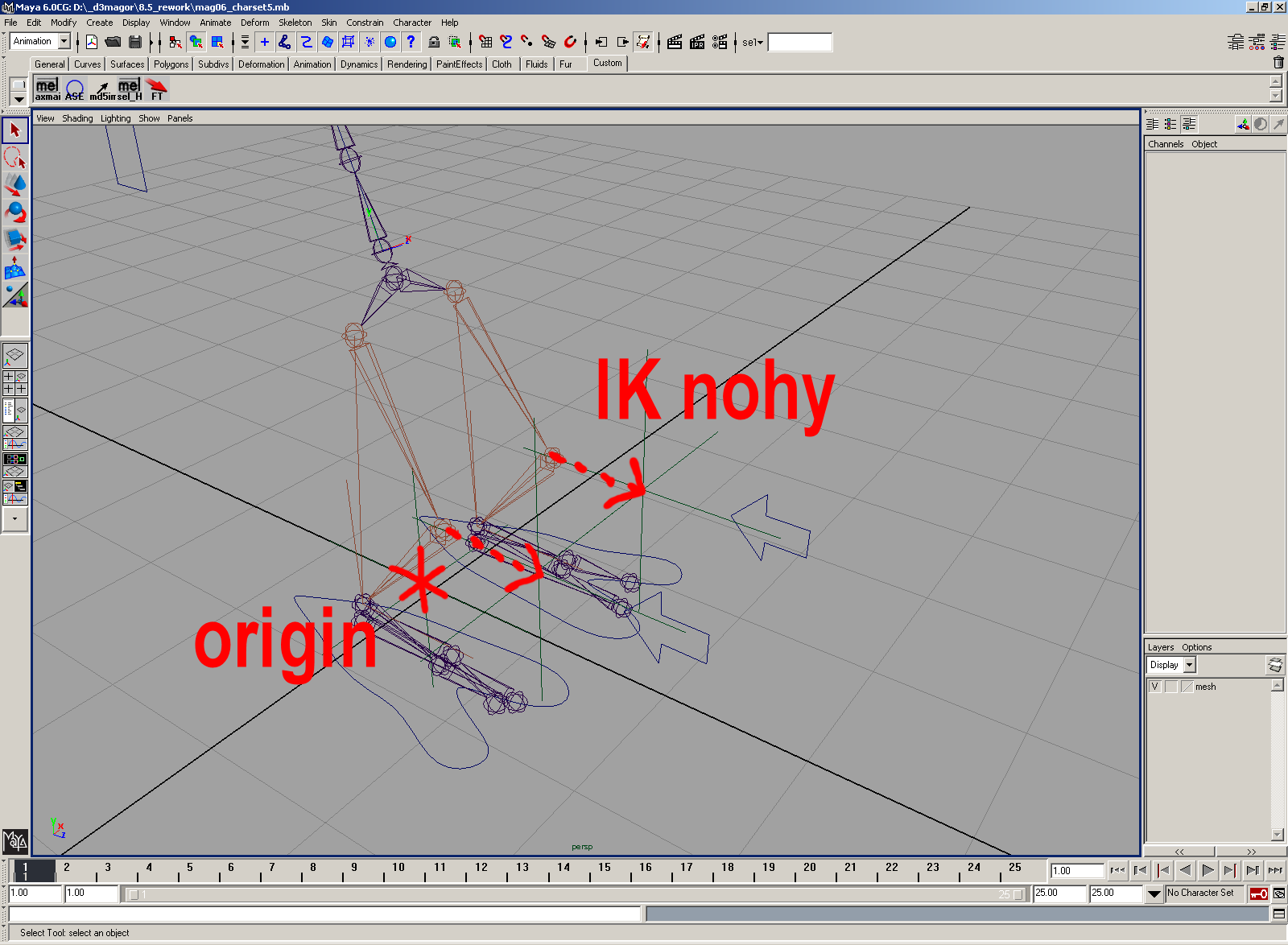Choose the Scale tool
This screenshot has width=1288, height=945.
[15, 239]
